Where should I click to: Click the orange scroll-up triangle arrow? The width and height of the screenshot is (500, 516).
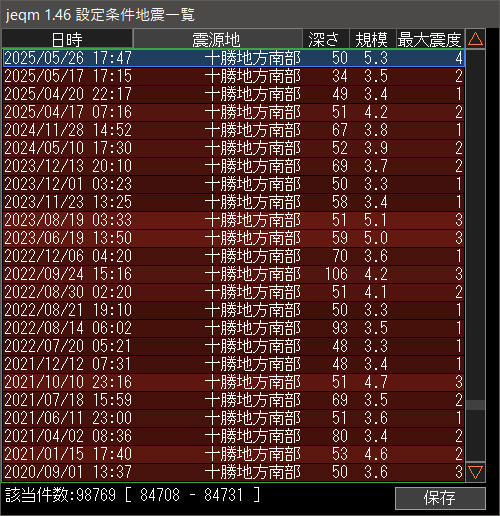click(475, 39)
